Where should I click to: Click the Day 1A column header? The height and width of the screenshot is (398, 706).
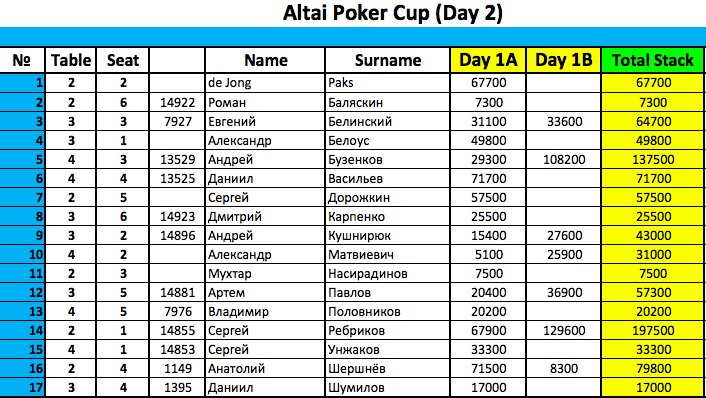tap(488, 60)
